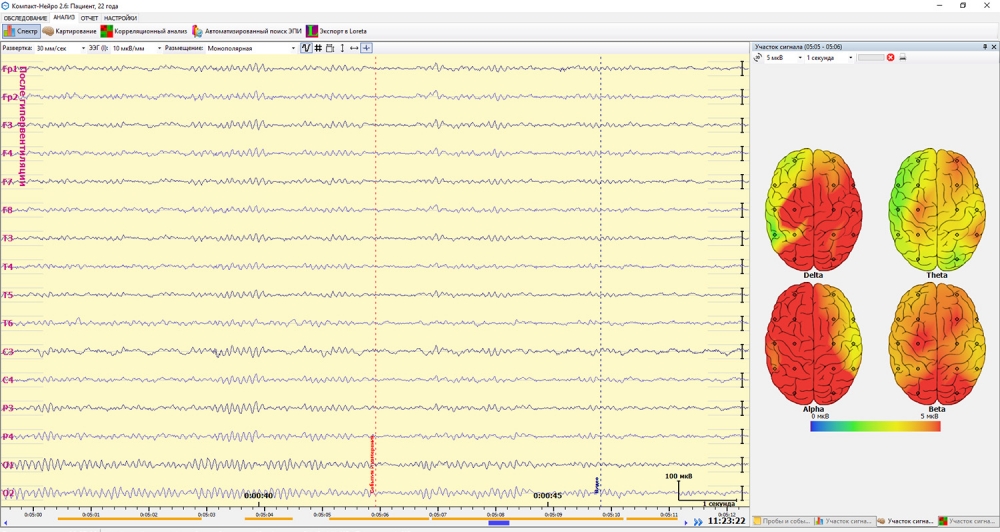Print the signal segment maps
The image size is (1000, 532).
(903, 58)
